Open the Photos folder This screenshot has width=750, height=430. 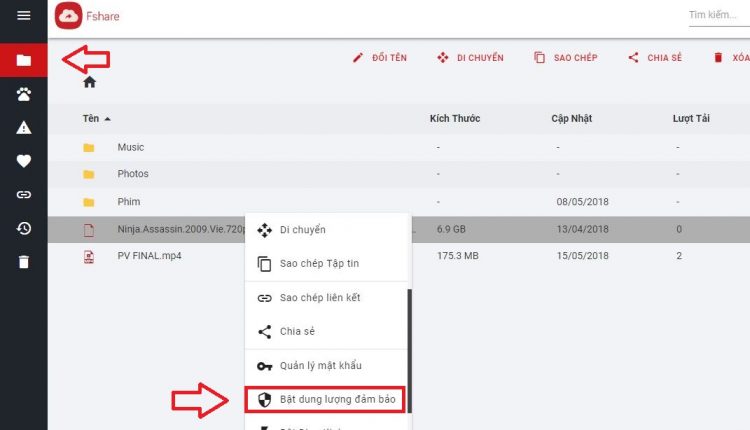133,174
